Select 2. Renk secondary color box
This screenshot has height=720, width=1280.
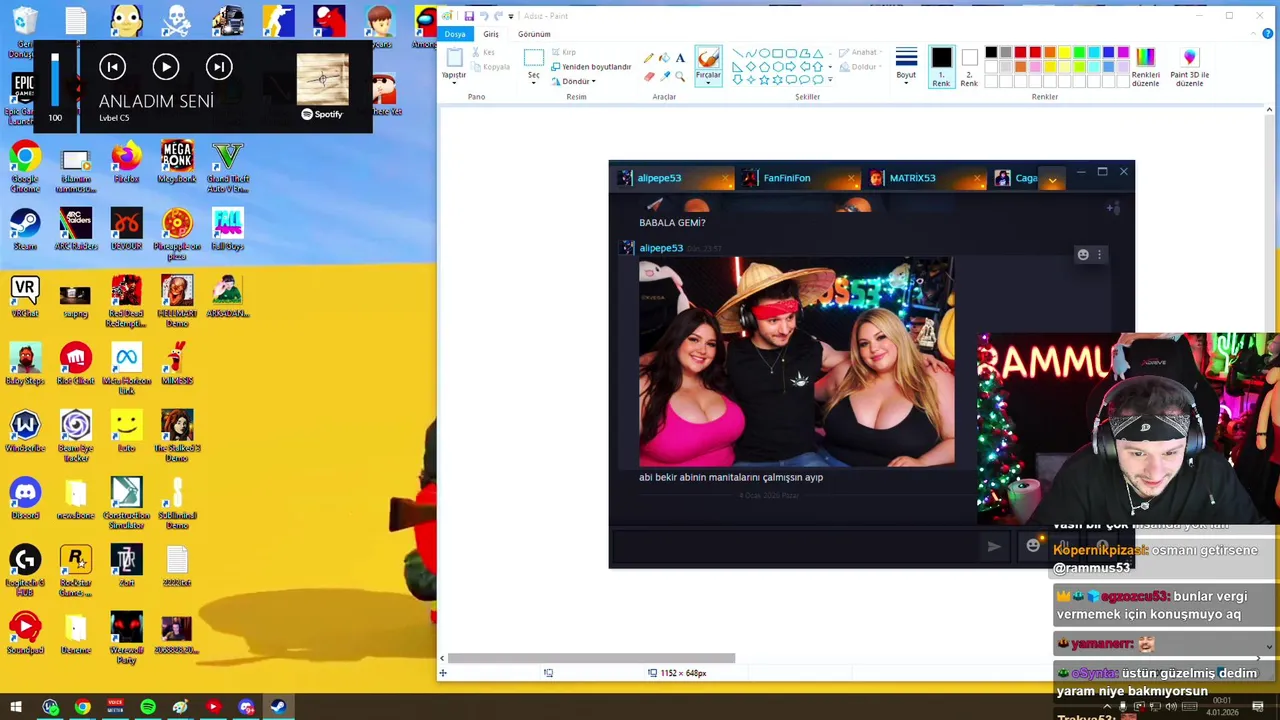pos(969,67)
